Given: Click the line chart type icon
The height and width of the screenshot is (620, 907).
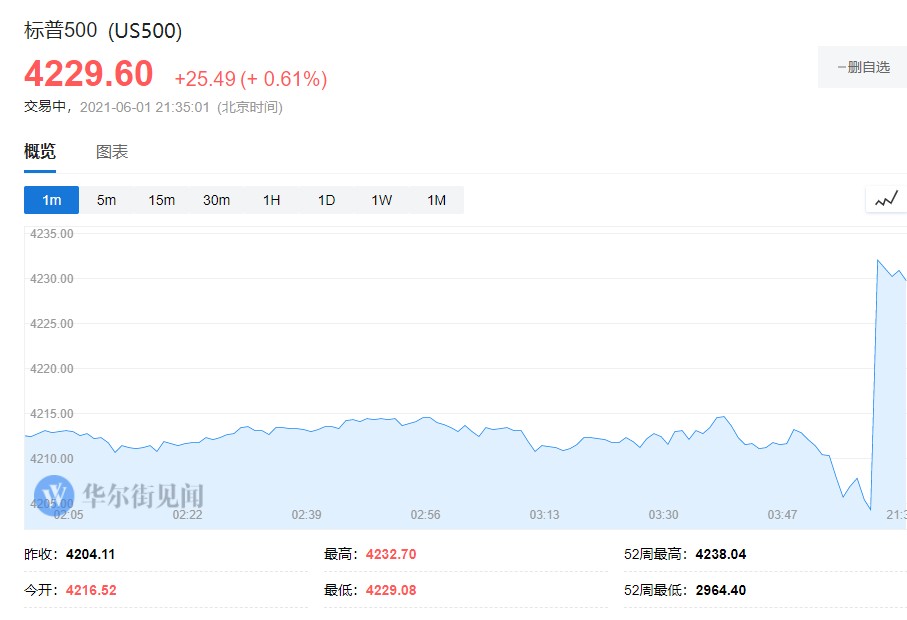Looking at the screenshot, I should pyautogui.click(x=886, y=200).
